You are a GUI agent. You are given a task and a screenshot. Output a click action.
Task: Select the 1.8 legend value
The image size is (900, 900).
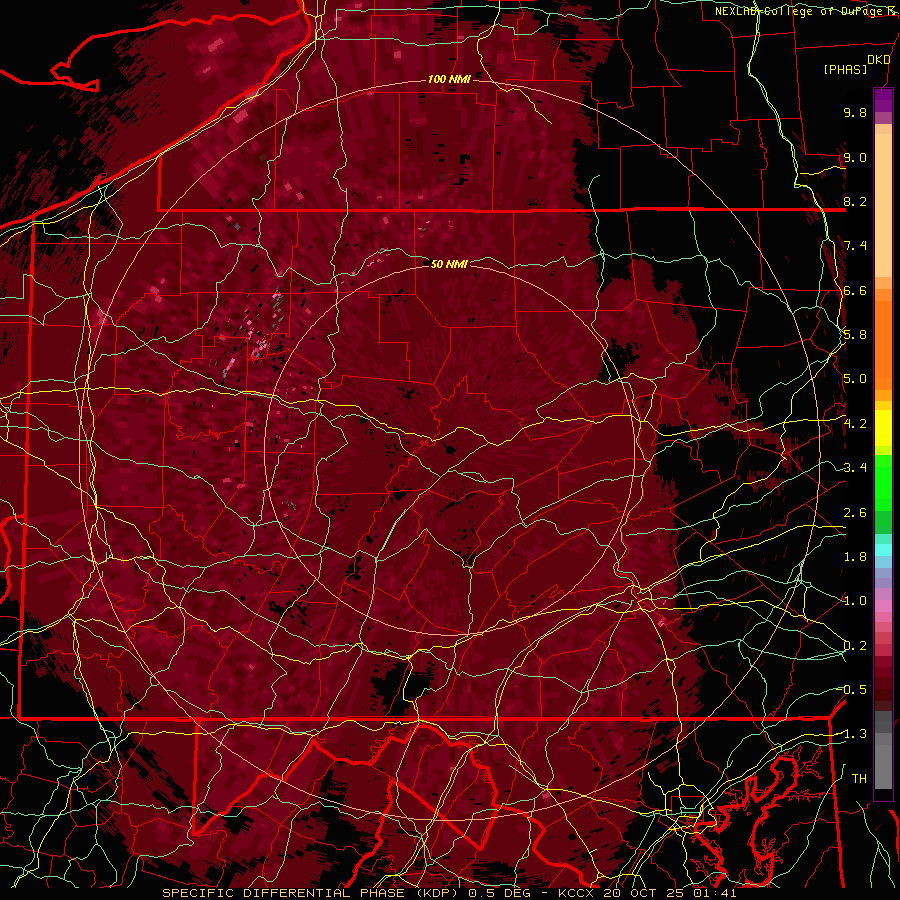(x=855, y=557)
